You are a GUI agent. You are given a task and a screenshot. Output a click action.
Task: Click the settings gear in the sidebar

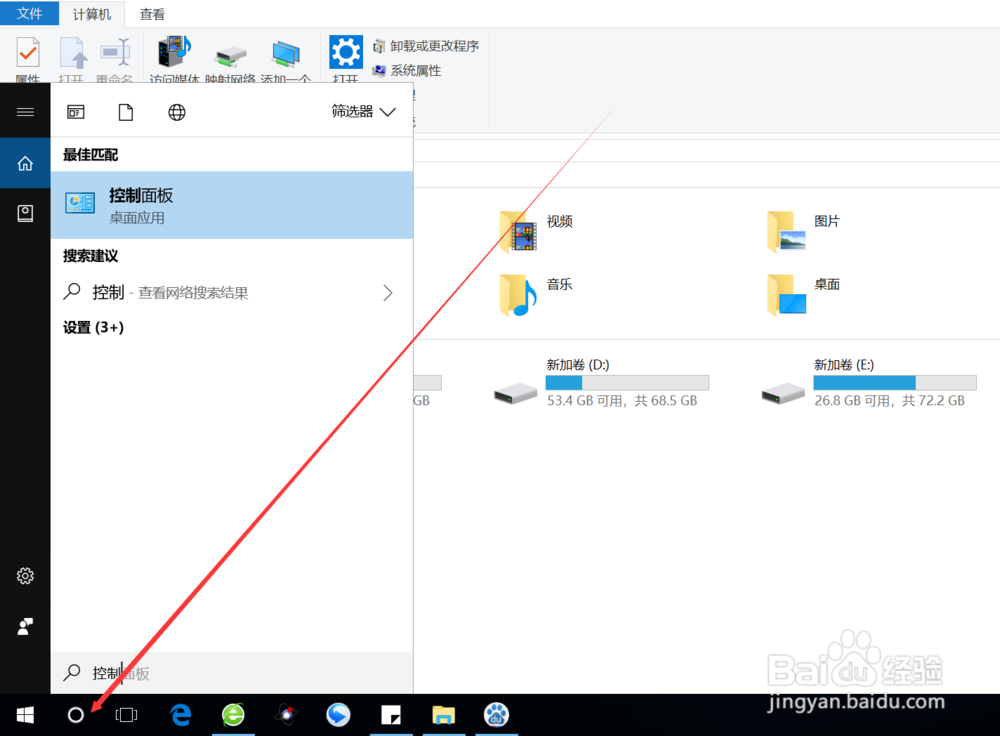pos(24,576)
